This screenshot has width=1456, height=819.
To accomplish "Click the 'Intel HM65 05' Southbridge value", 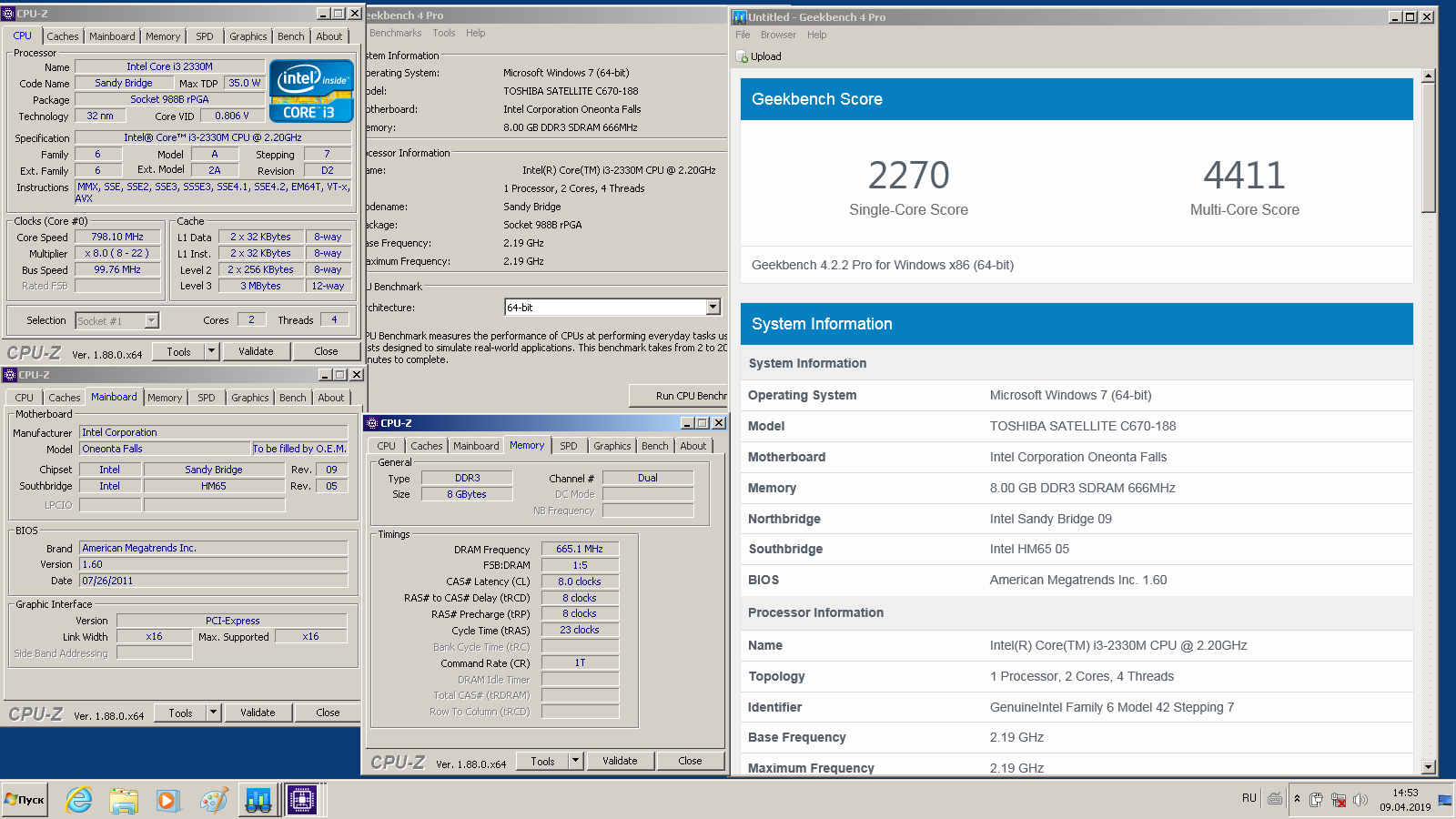I will pos(1029,549).
